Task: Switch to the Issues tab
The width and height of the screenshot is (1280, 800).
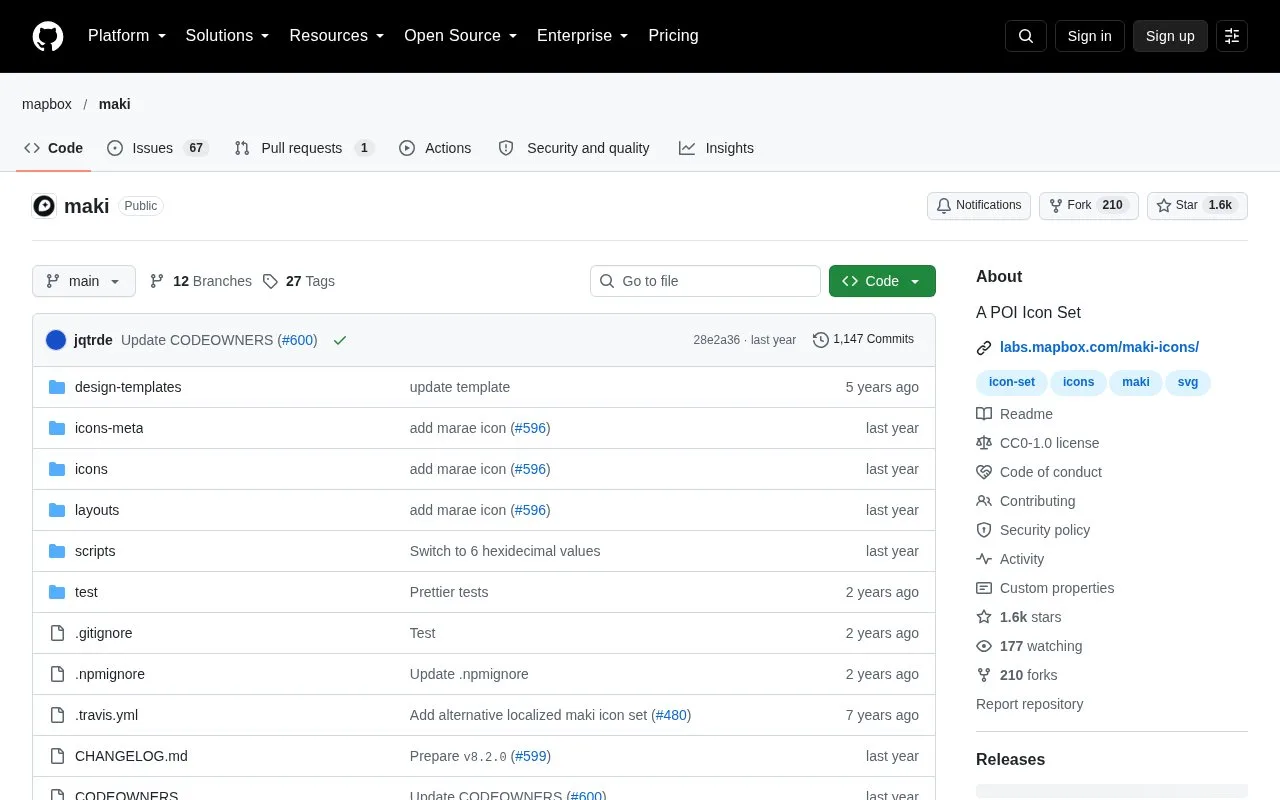Action: tap(158, 148)
